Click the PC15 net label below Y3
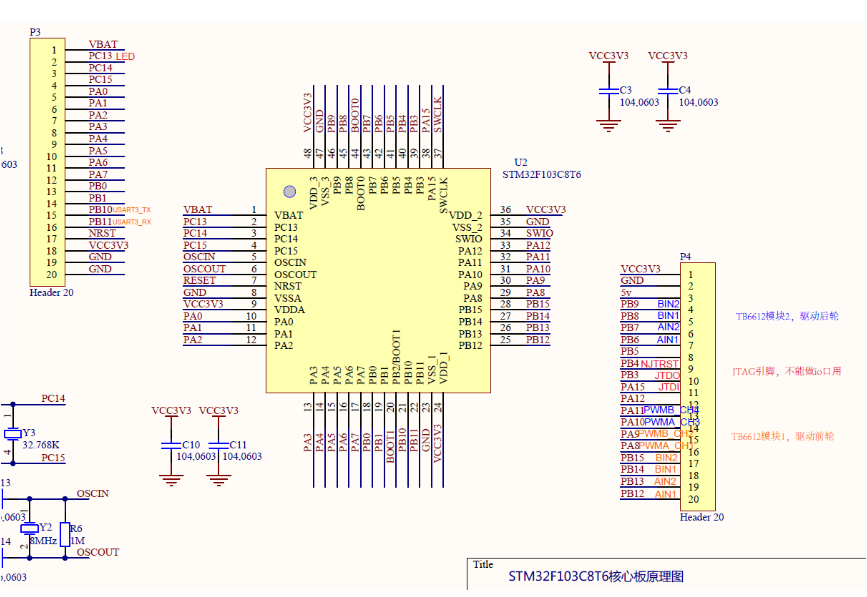 (53, 458)
